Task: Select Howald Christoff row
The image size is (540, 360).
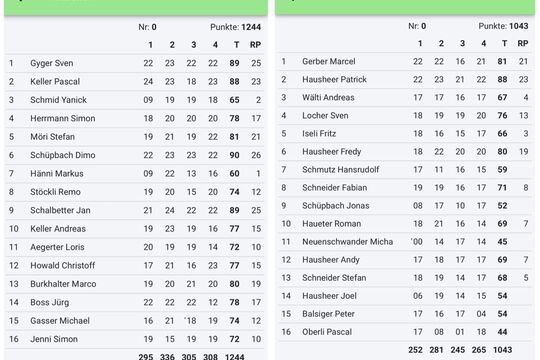Action: 135,265
